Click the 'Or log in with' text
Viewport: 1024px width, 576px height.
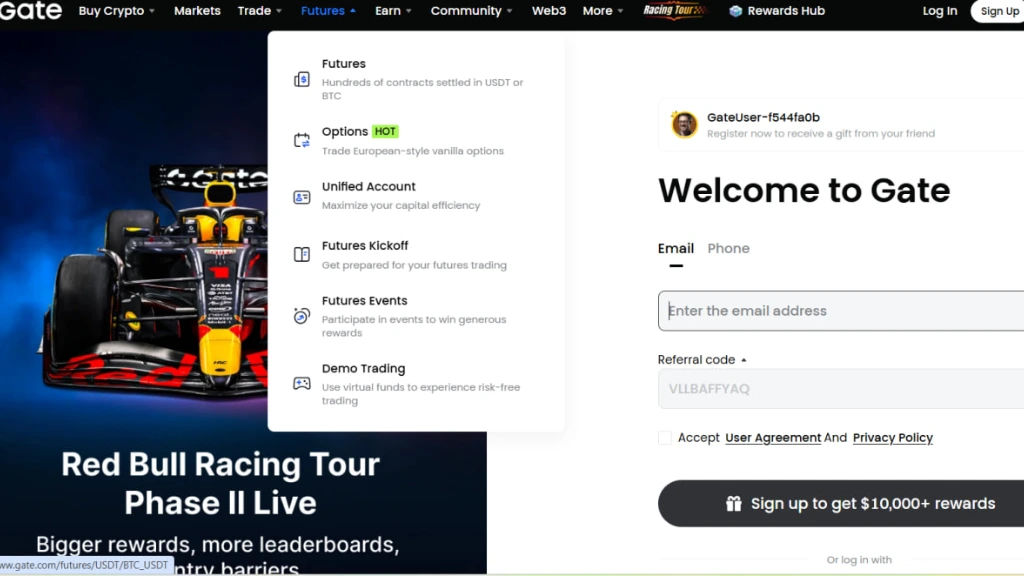(x=859, y=560)
